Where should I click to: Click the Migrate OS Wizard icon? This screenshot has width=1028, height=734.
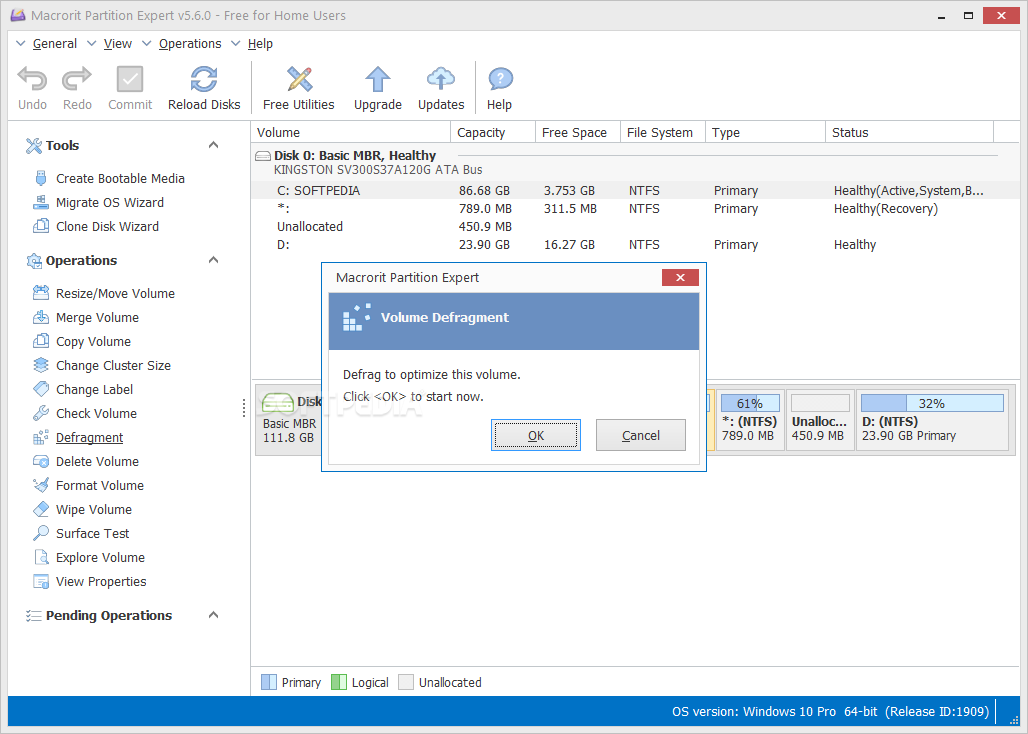point(41,203)
